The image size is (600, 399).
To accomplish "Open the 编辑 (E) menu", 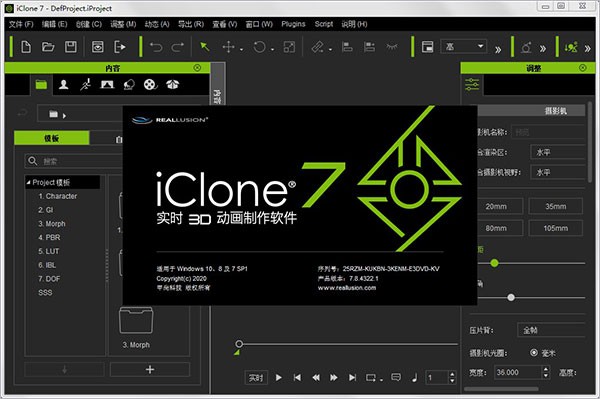I will (54, 24).
